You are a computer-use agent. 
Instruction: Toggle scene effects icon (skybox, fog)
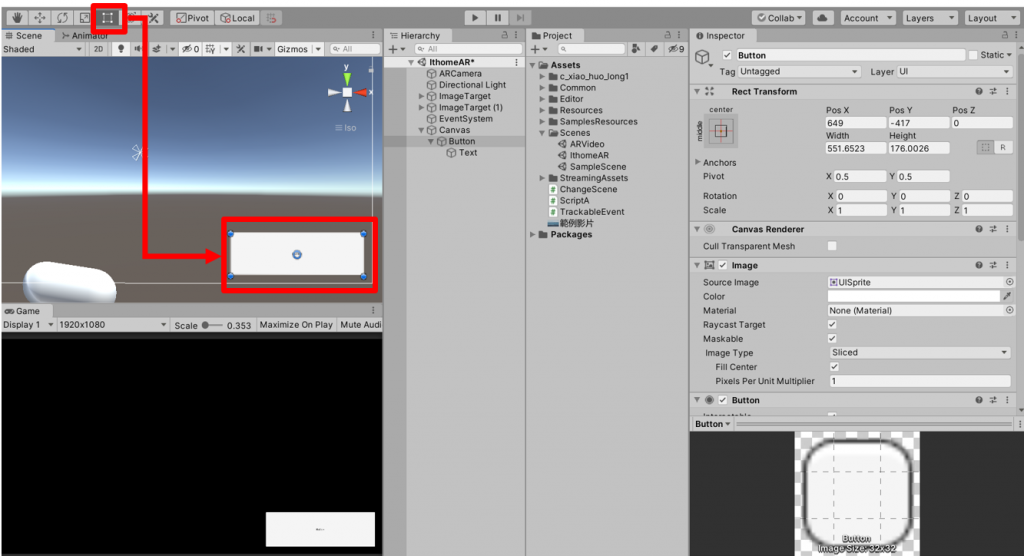tap(157, 49)
